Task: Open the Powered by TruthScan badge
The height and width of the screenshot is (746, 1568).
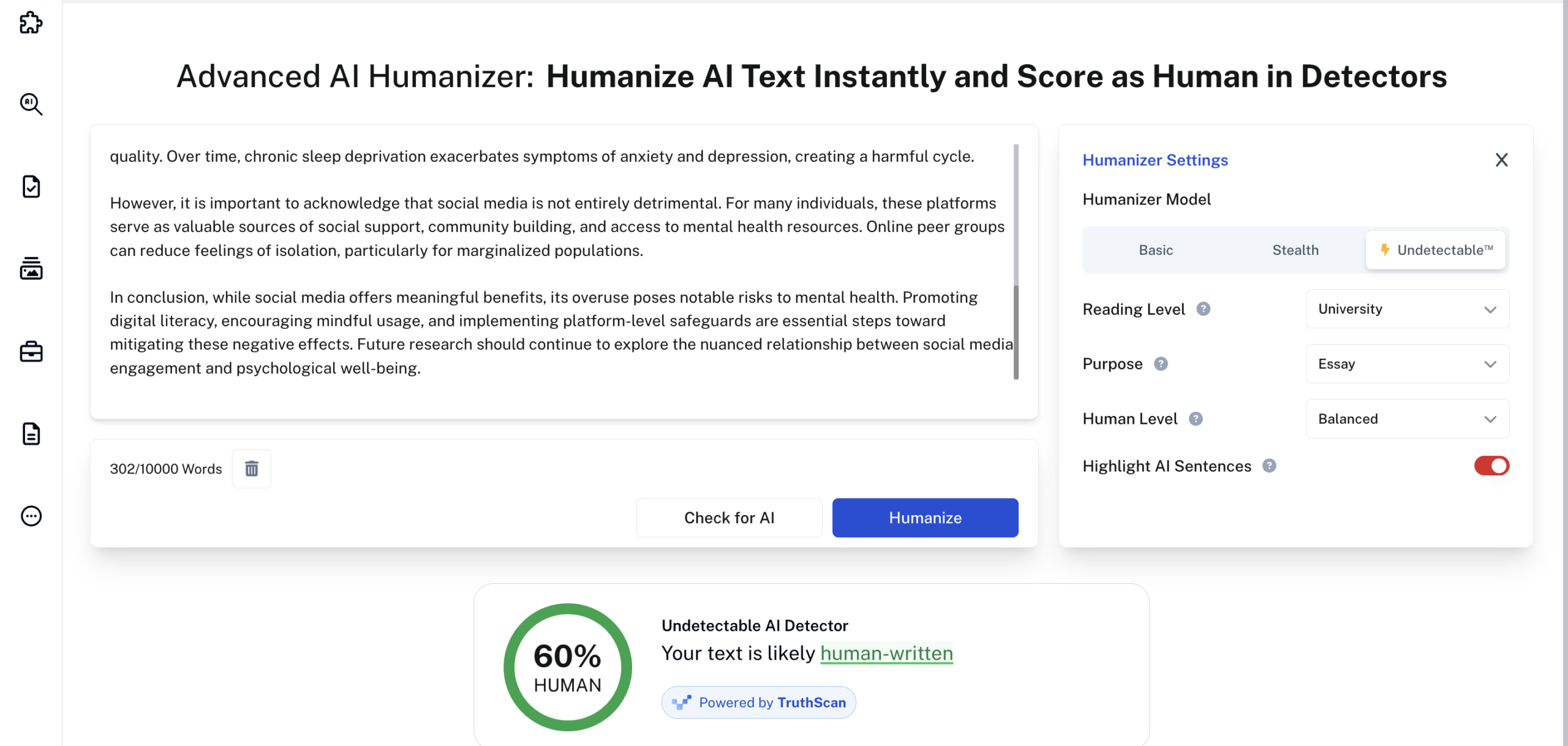Action: (x=758, y=703)
